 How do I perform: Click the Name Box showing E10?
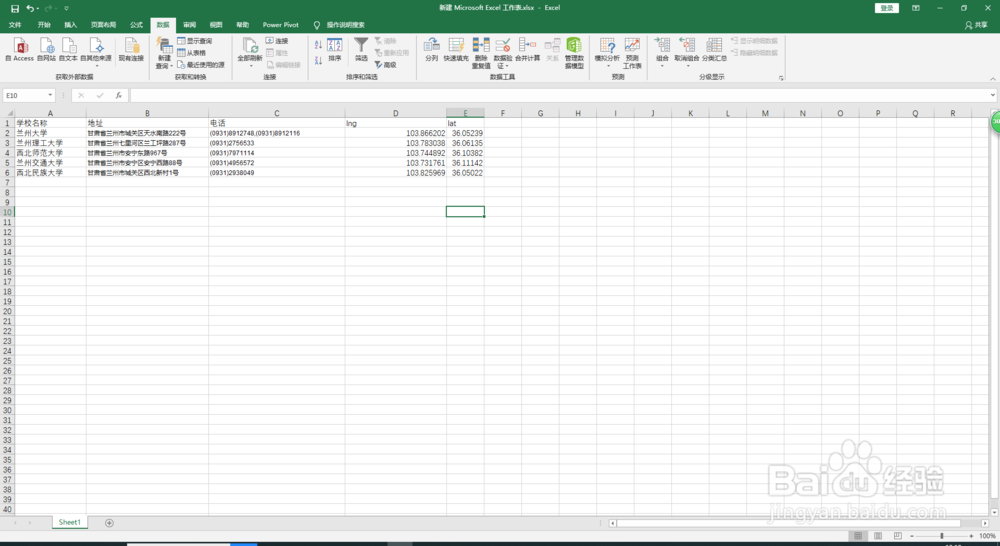click(x=24, y=95)
